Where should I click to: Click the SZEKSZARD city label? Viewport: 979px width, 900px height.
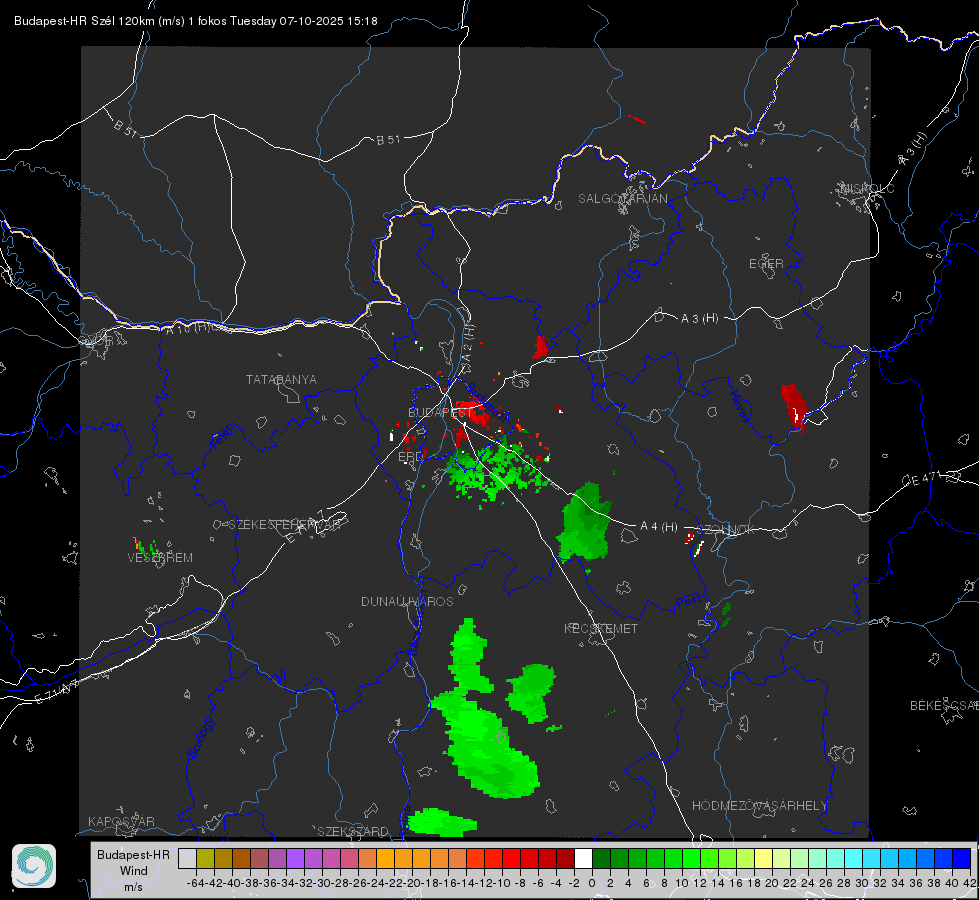coord(353,831)
